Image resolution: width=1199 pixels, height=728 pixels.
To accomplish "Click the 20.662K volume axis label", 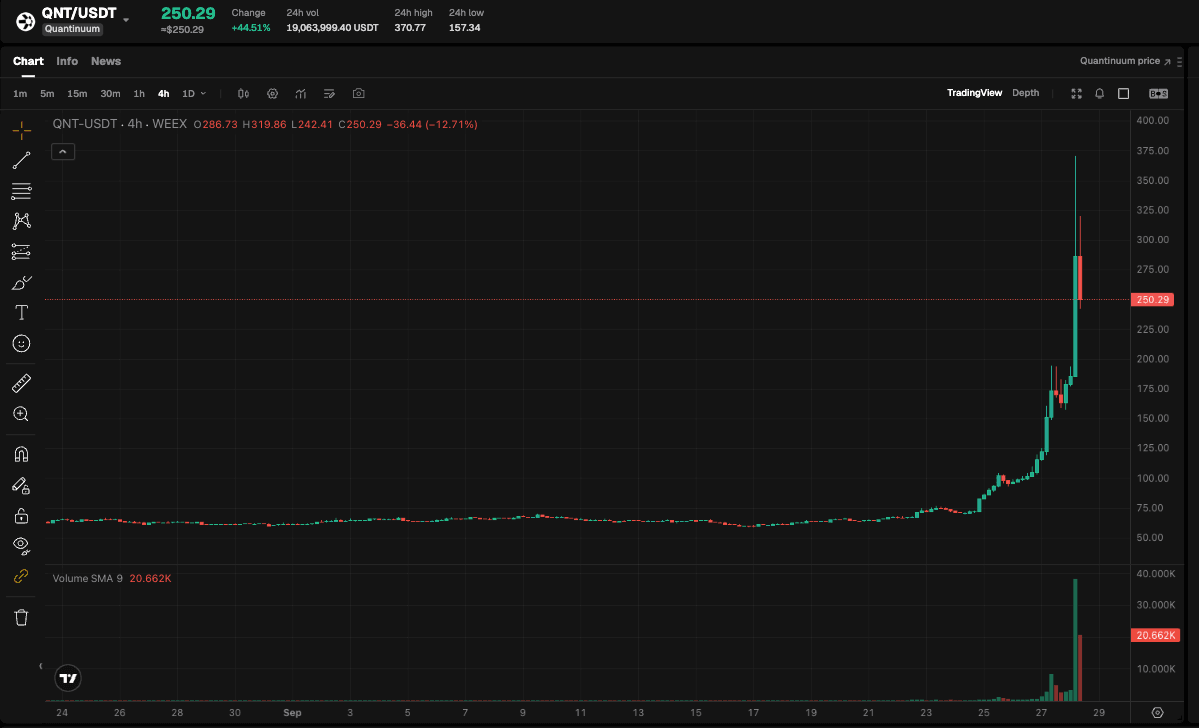I will click(x=1155, y=635).
